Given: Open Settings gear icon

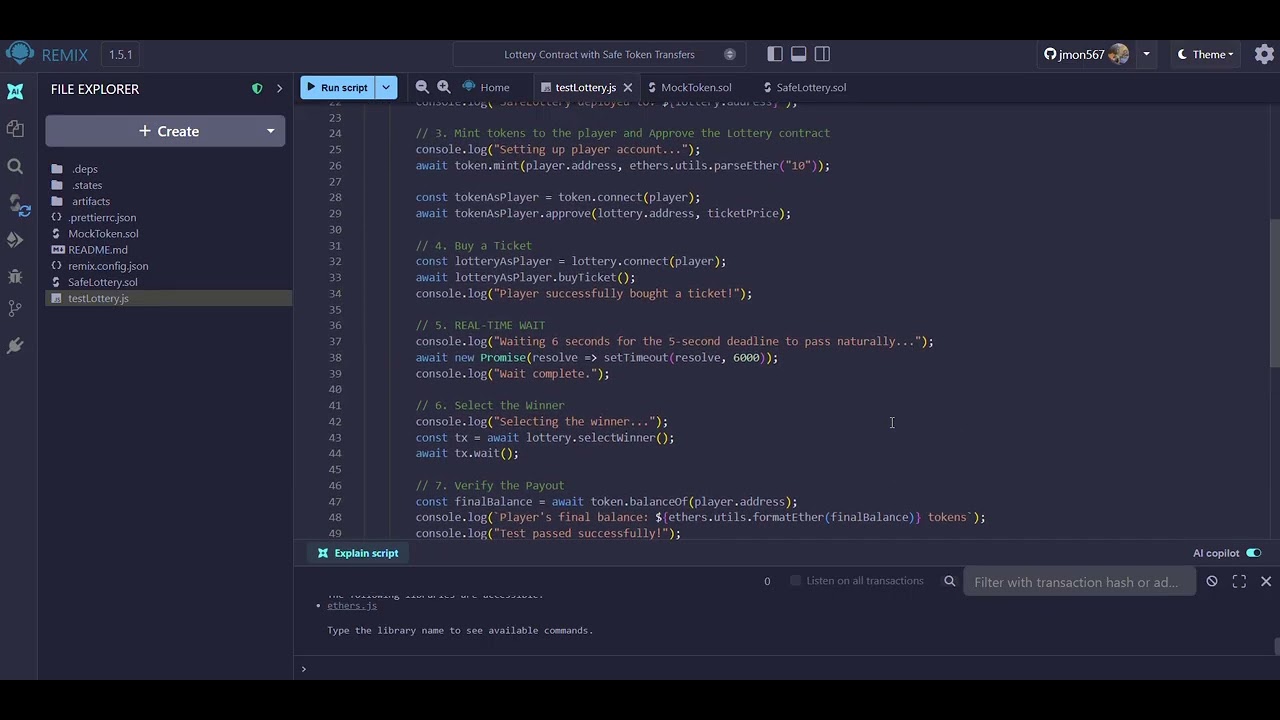Looking at the screenshot, I should [x=1264, y=54].
